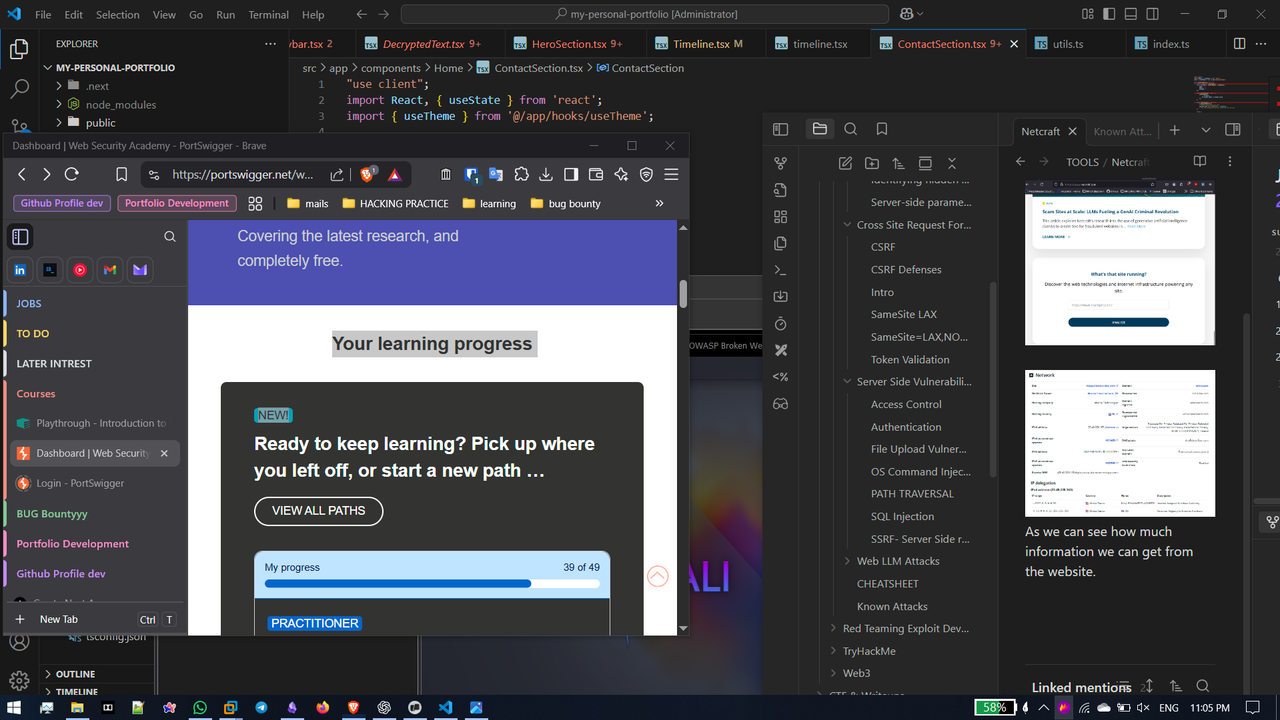Show more Brave bookmarks overflow chevron
This screenshot has width=1280, height=720.
659,203
